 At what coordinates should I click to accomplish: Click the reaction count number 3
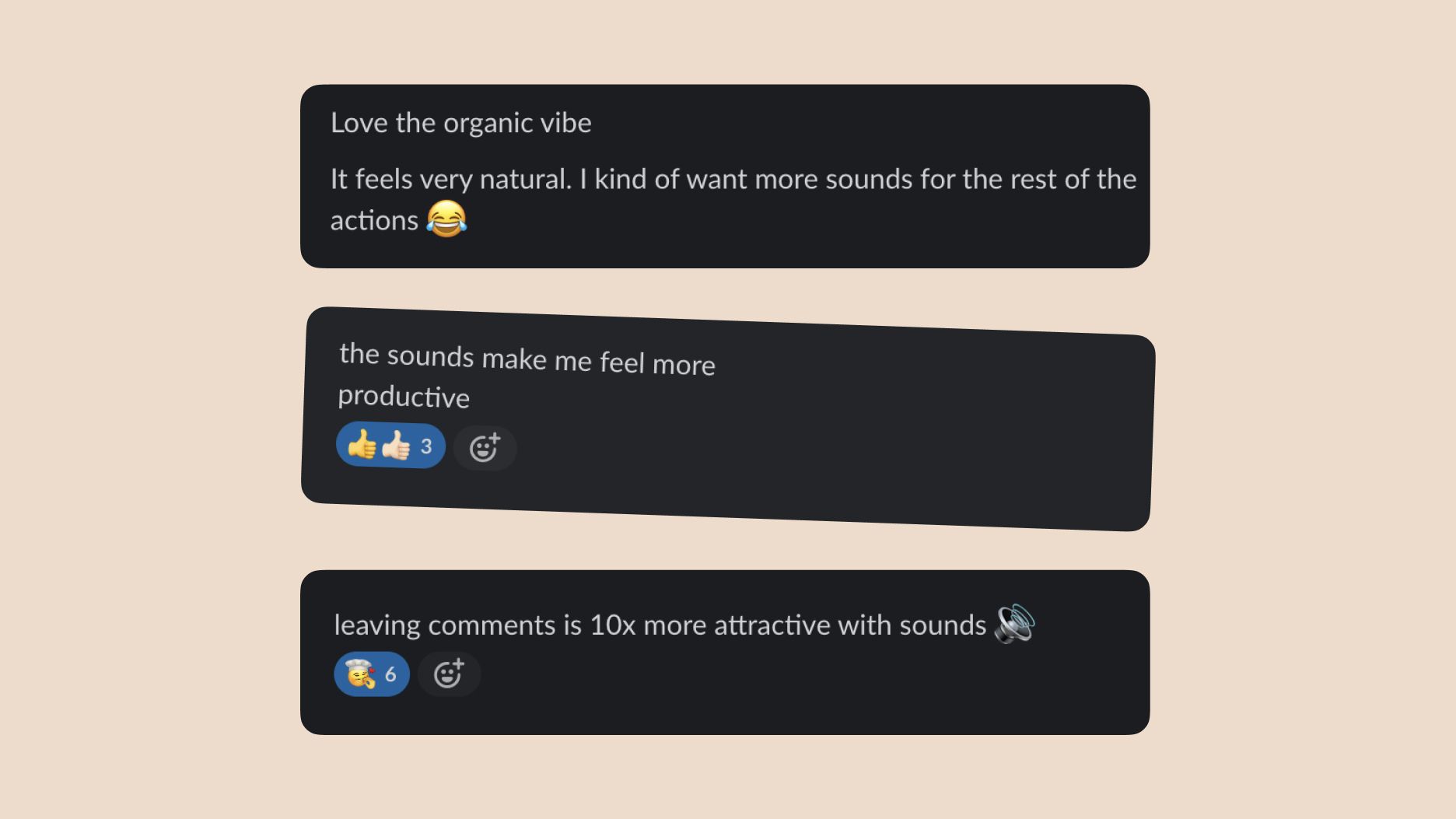[x=426, y=446]
